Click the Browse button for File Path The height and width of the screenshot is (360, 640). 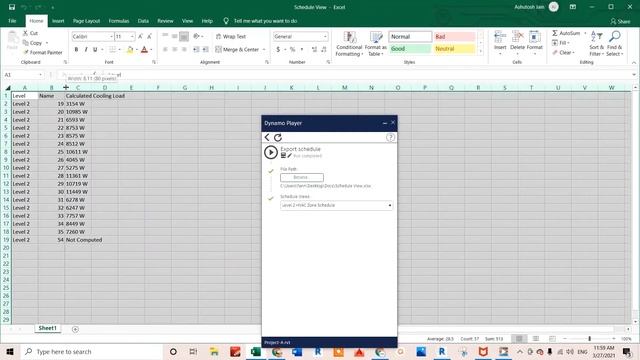tap(302, 178)
